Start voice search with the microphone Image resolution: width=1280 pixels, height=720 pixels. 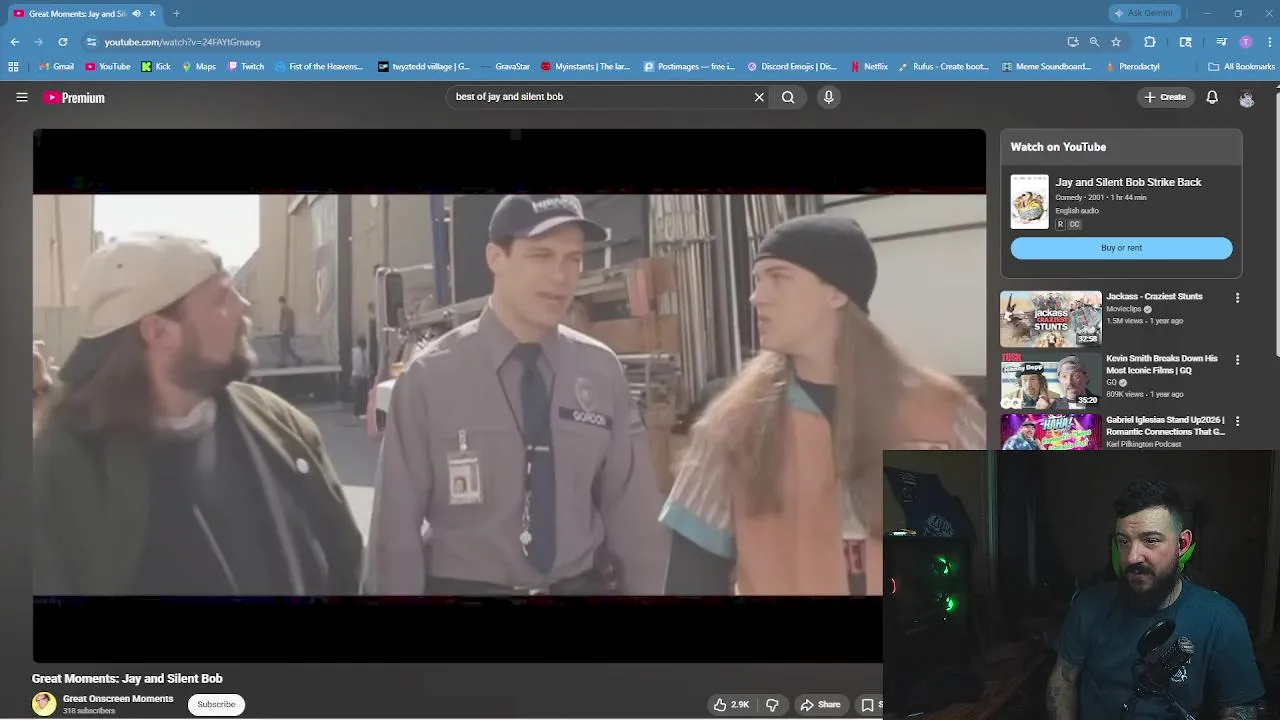[x=828, y=97]
